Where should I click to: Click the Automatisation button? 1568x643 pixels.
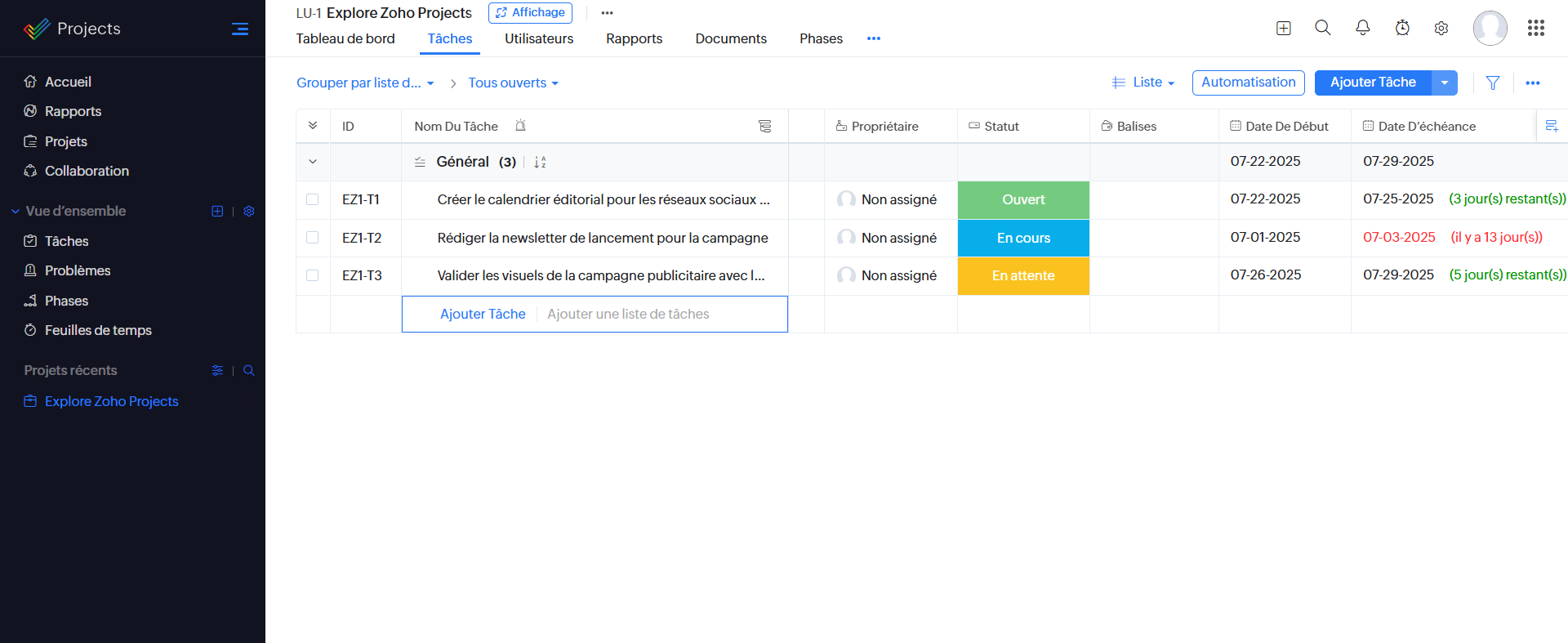[1248, 83]
